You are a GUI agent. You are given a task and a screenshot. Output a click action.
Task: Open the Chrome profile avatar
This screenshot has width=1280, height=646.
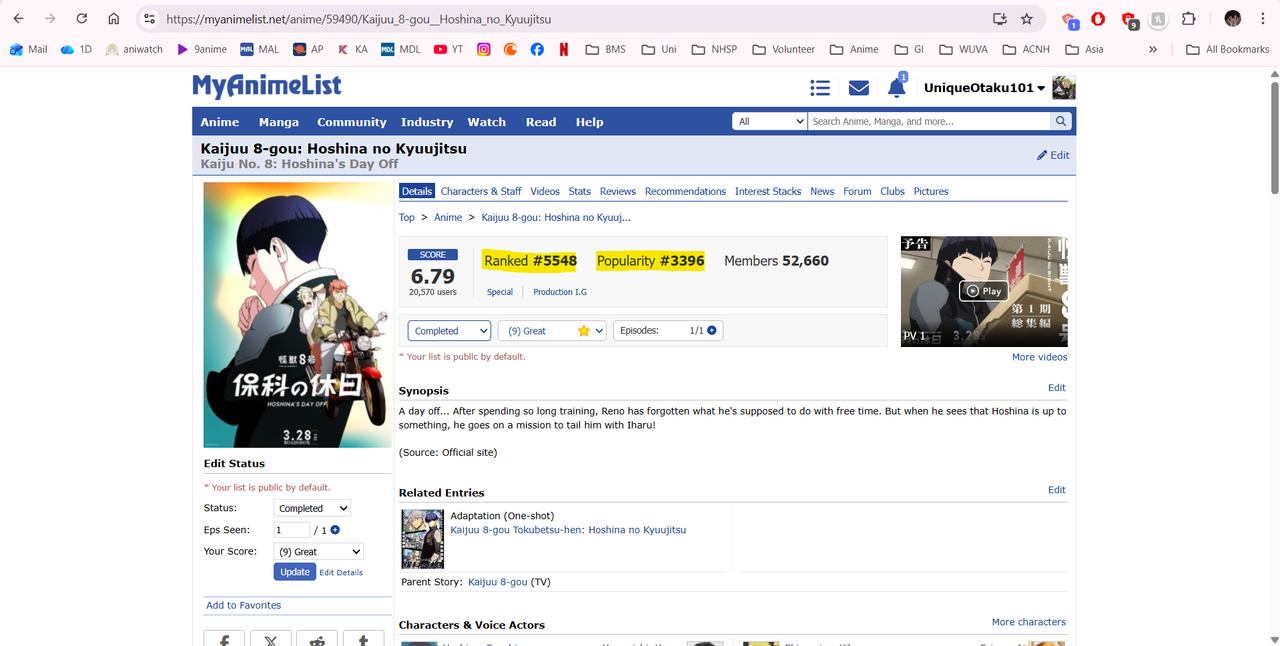pos(1233,19)
